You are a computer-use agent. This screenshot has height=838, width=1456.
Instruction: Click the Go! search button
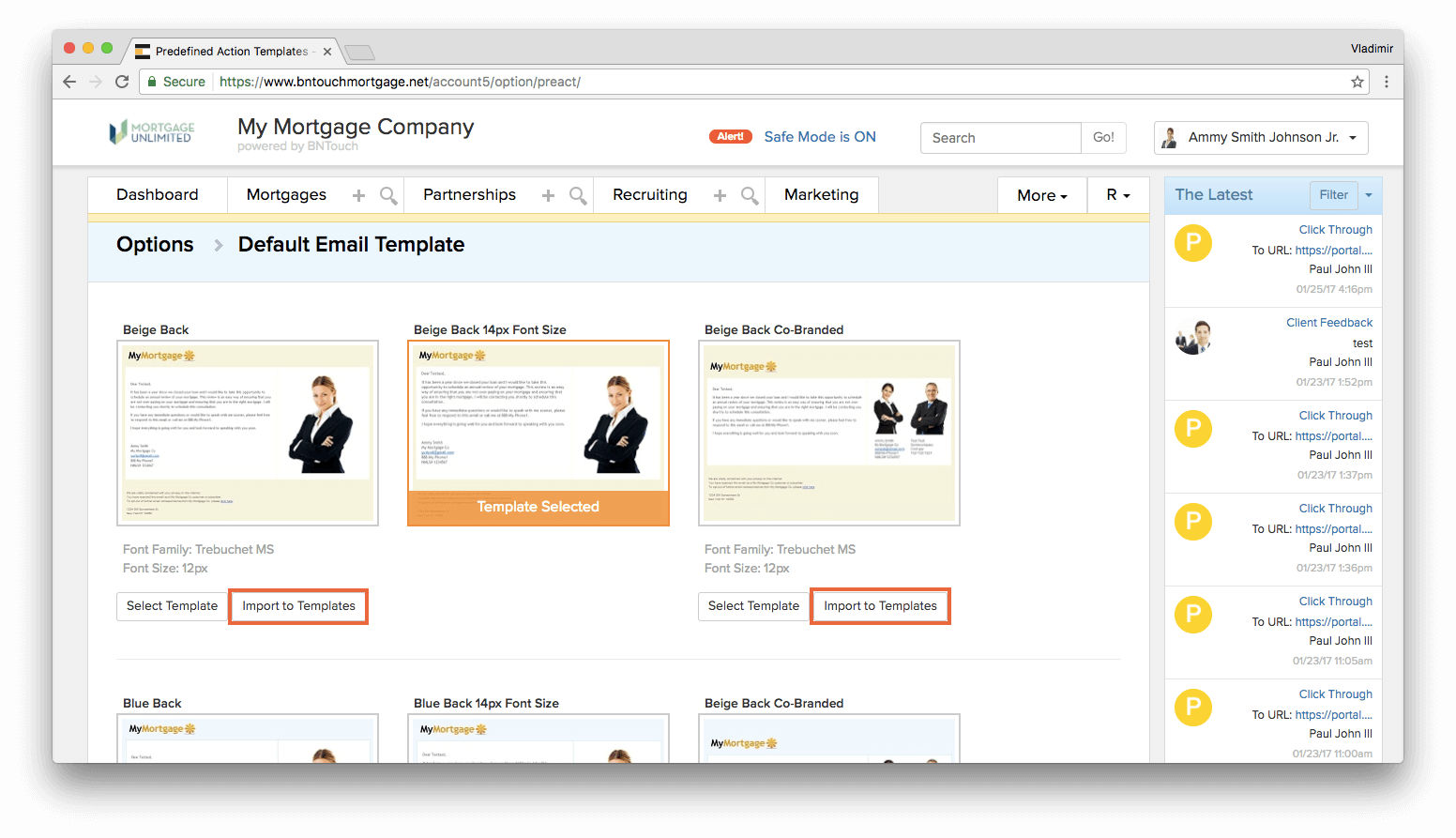pos(1103,138)
